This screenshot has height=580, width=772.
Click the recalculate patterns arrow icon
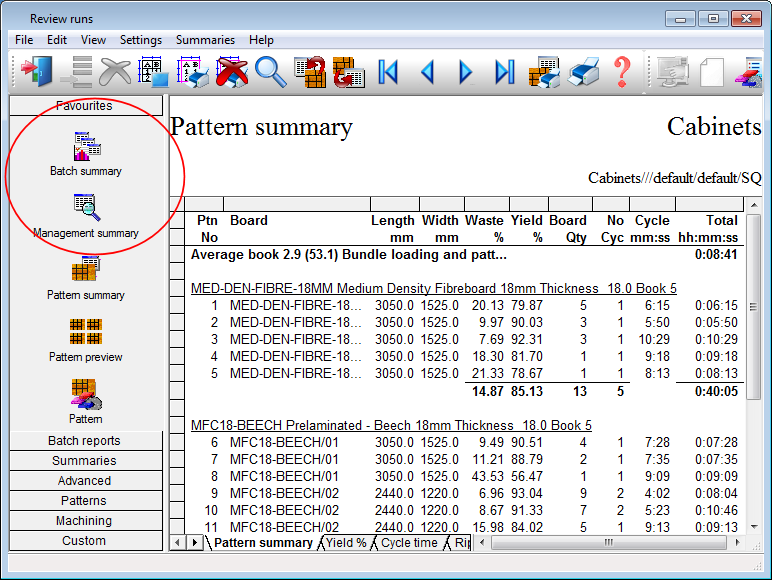pyautogui.click(x=310, y=72)
